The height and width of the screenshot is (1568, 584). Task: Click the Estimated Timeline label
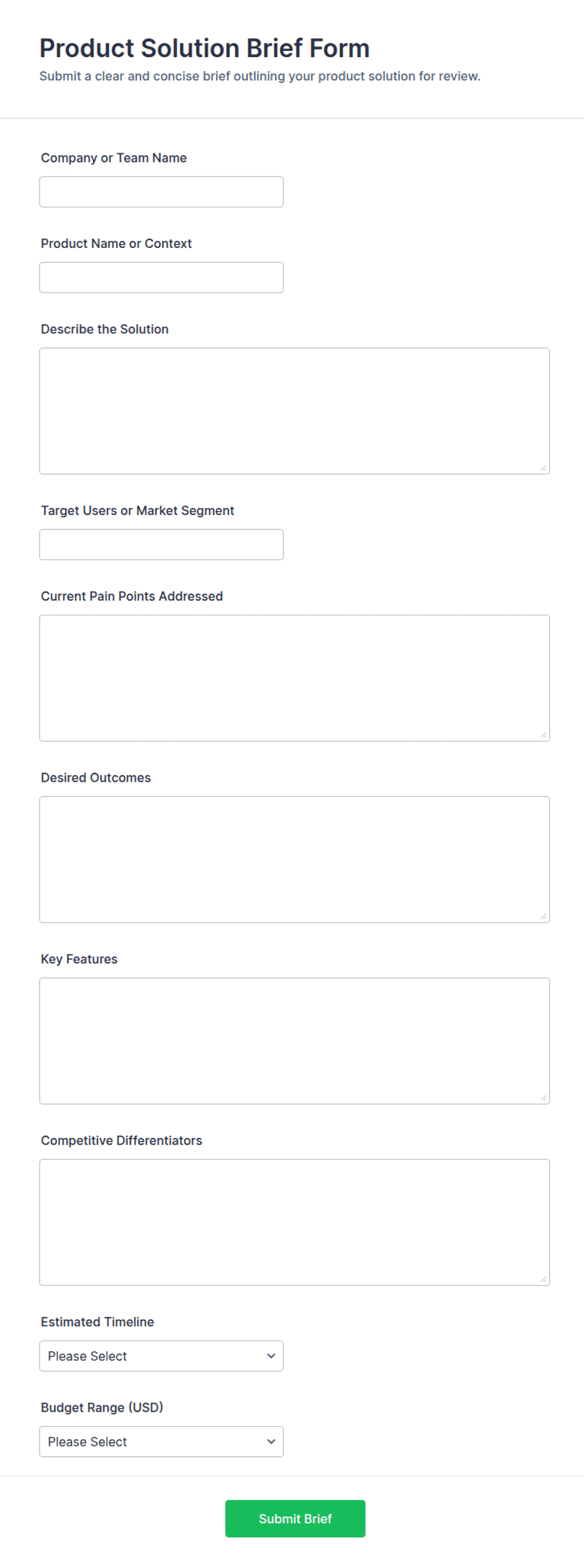click(x=97, y=1322)
